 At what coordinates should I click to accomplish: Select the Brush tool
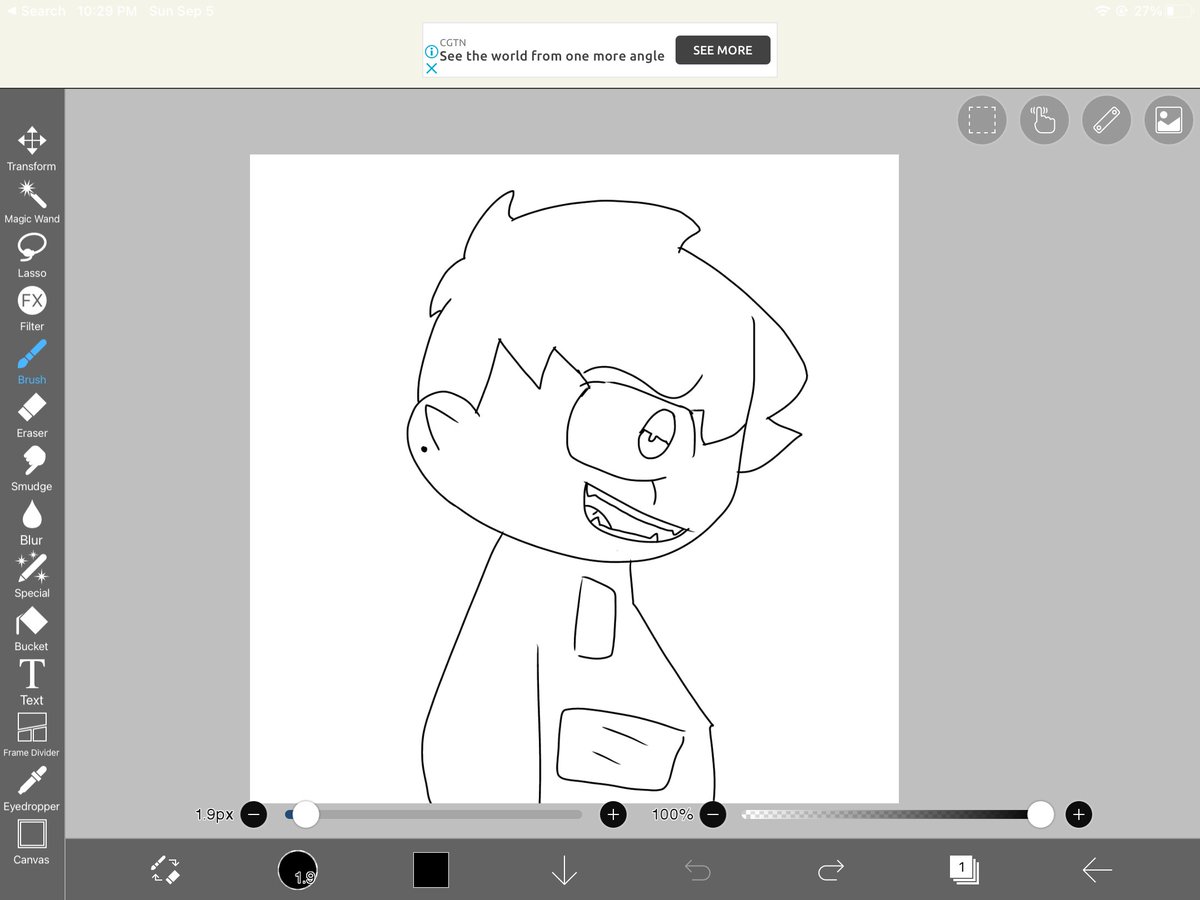pyautogui.click(x=32, y=362)
